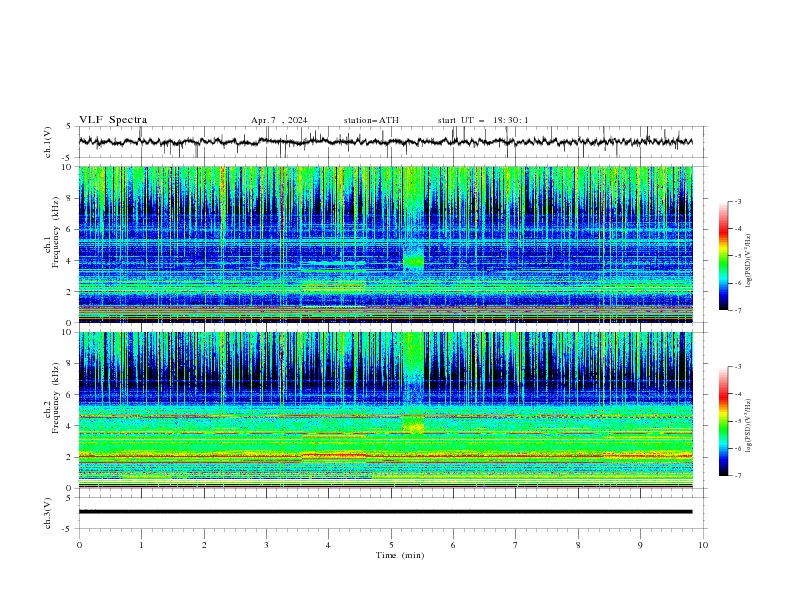This screenshot has width=792, height=612.
Task: Click the 'ch.1(V)' waveform axis label
Action: [48, 142]
